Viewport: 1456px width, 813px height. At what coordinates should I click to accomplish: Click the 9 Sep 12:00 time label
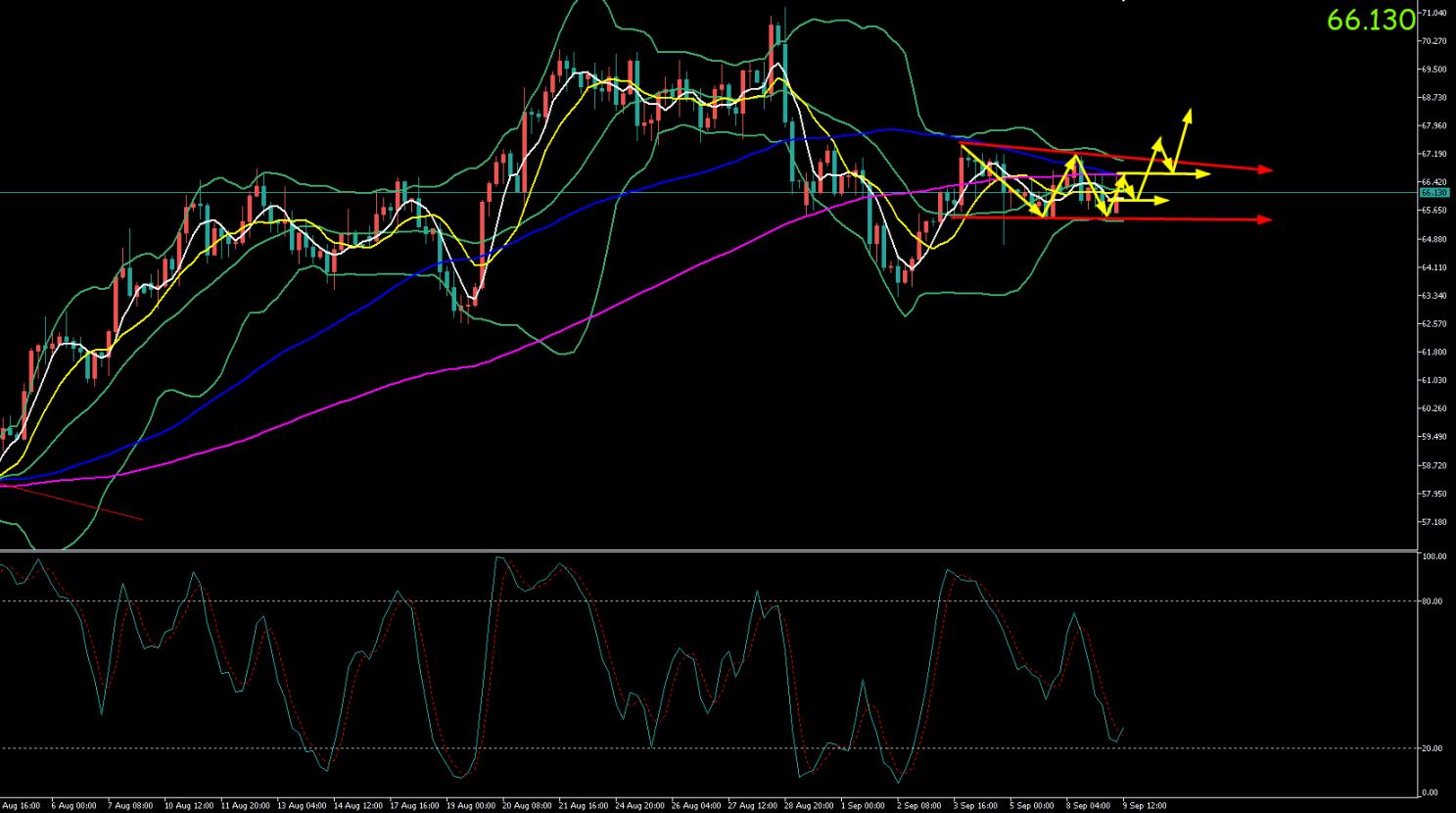click(1145, 806)
